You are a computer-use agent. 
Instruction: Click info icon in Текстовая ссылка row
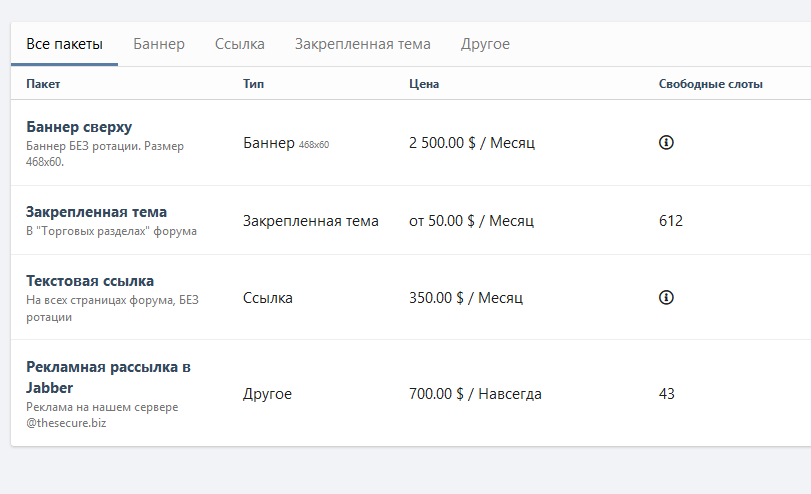666,297
